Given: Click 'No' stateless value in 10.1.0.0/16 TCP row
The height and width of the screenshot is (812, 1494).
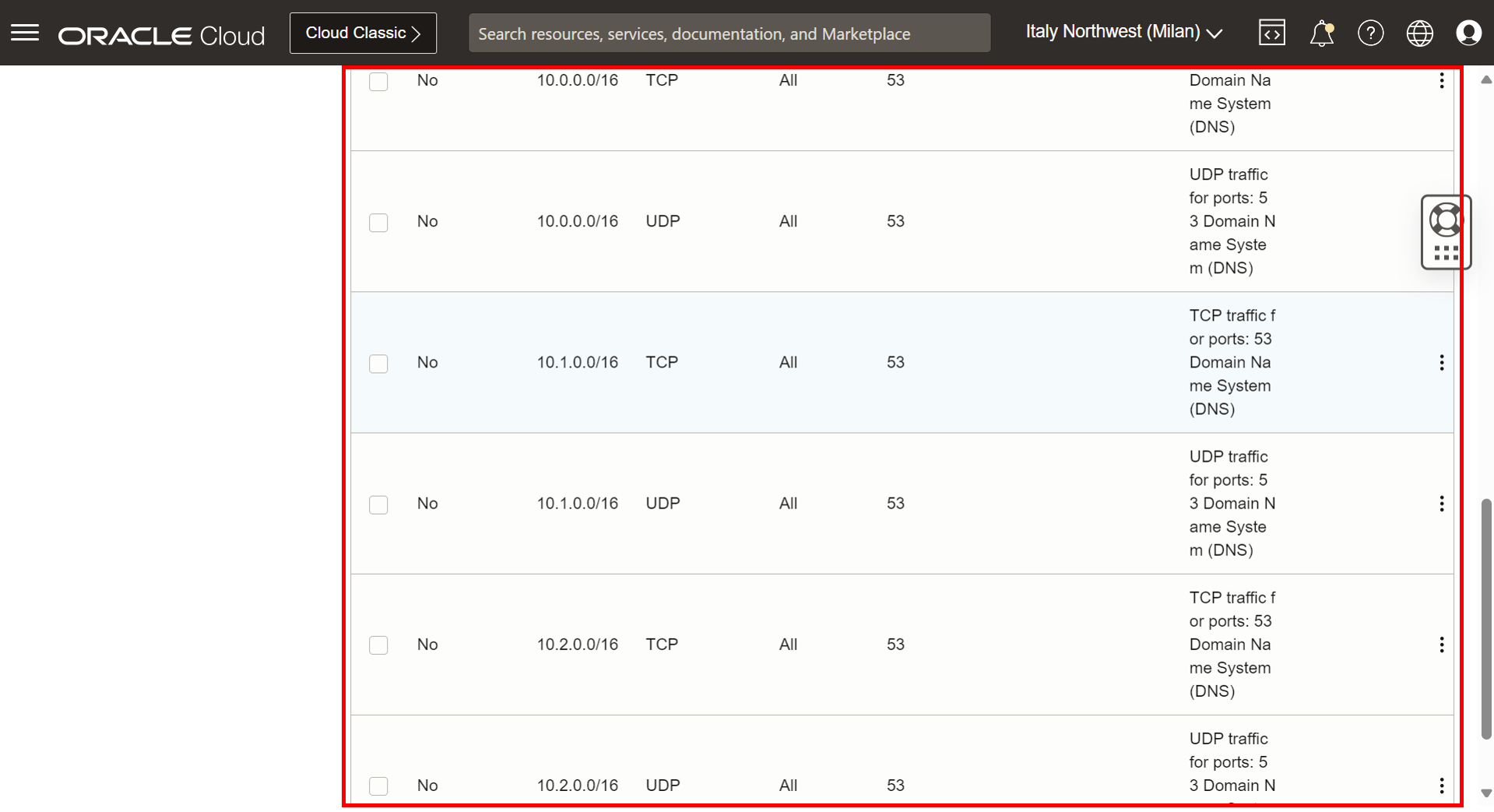Looking at the screenshot, I should (427, 362).
